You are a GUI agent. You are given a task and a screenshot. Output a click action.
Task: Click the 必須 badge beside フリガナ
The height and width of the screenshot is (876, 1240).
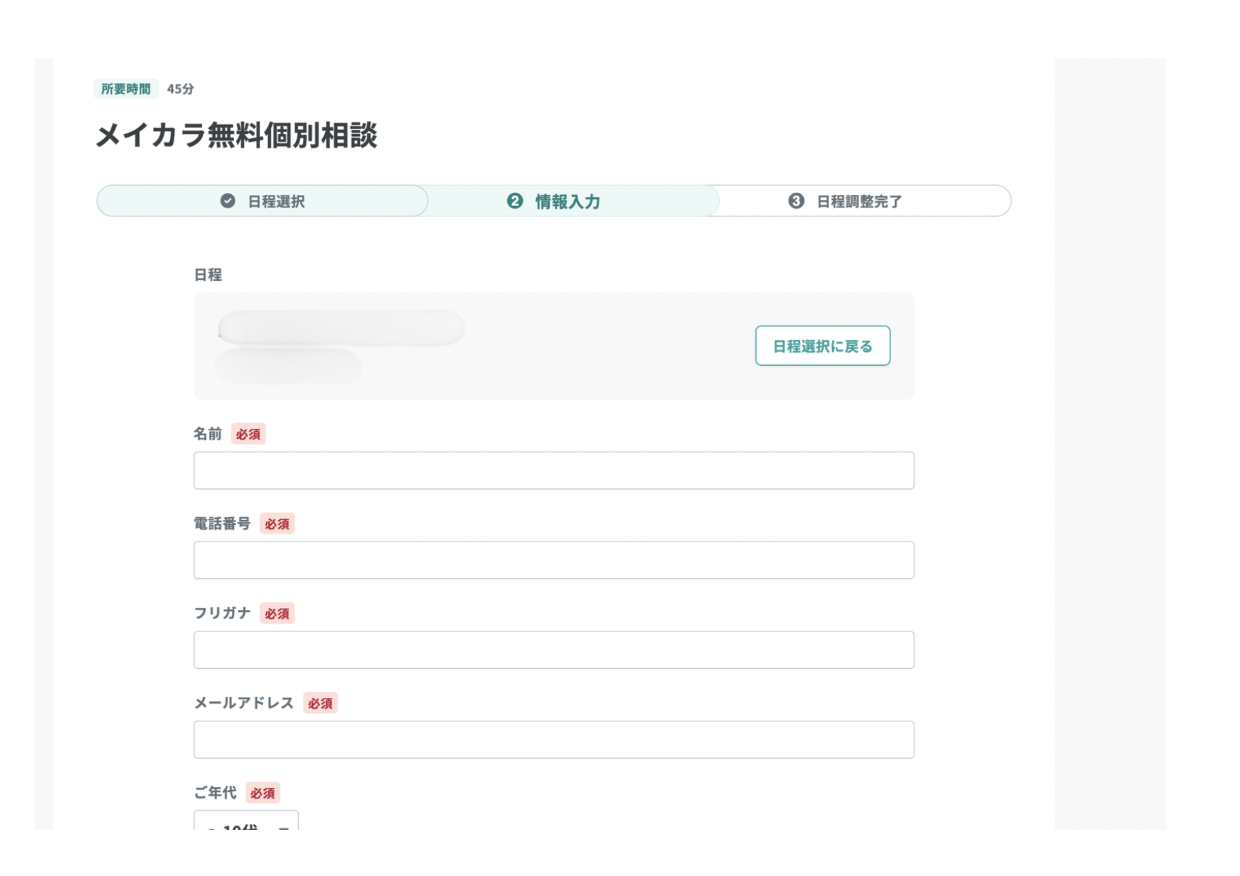coord(277,614)
